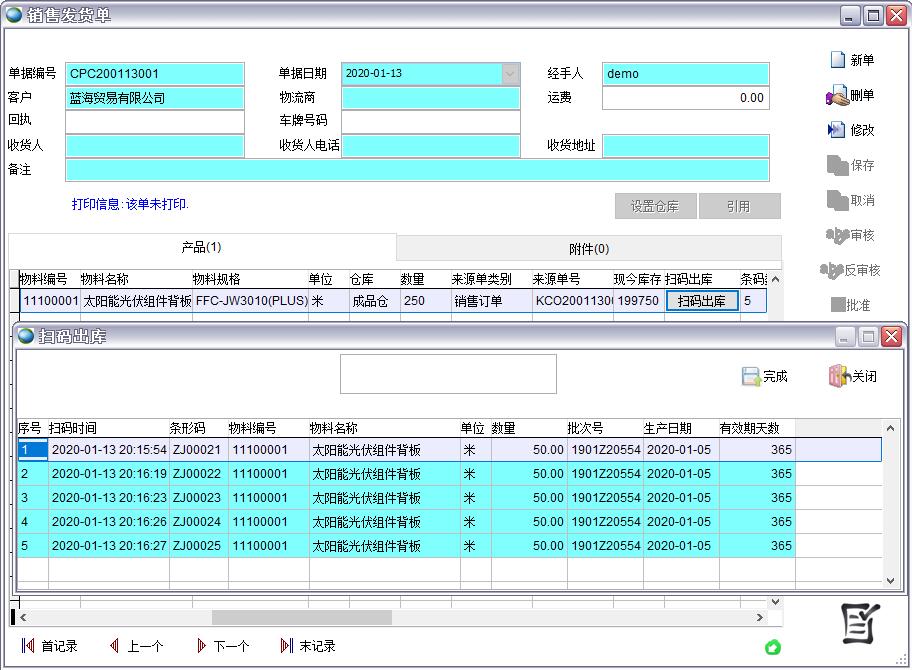Select the row with barcode ZJ00023
The image size is (912, 670).
pyautogui.click(x=198, y=498)
